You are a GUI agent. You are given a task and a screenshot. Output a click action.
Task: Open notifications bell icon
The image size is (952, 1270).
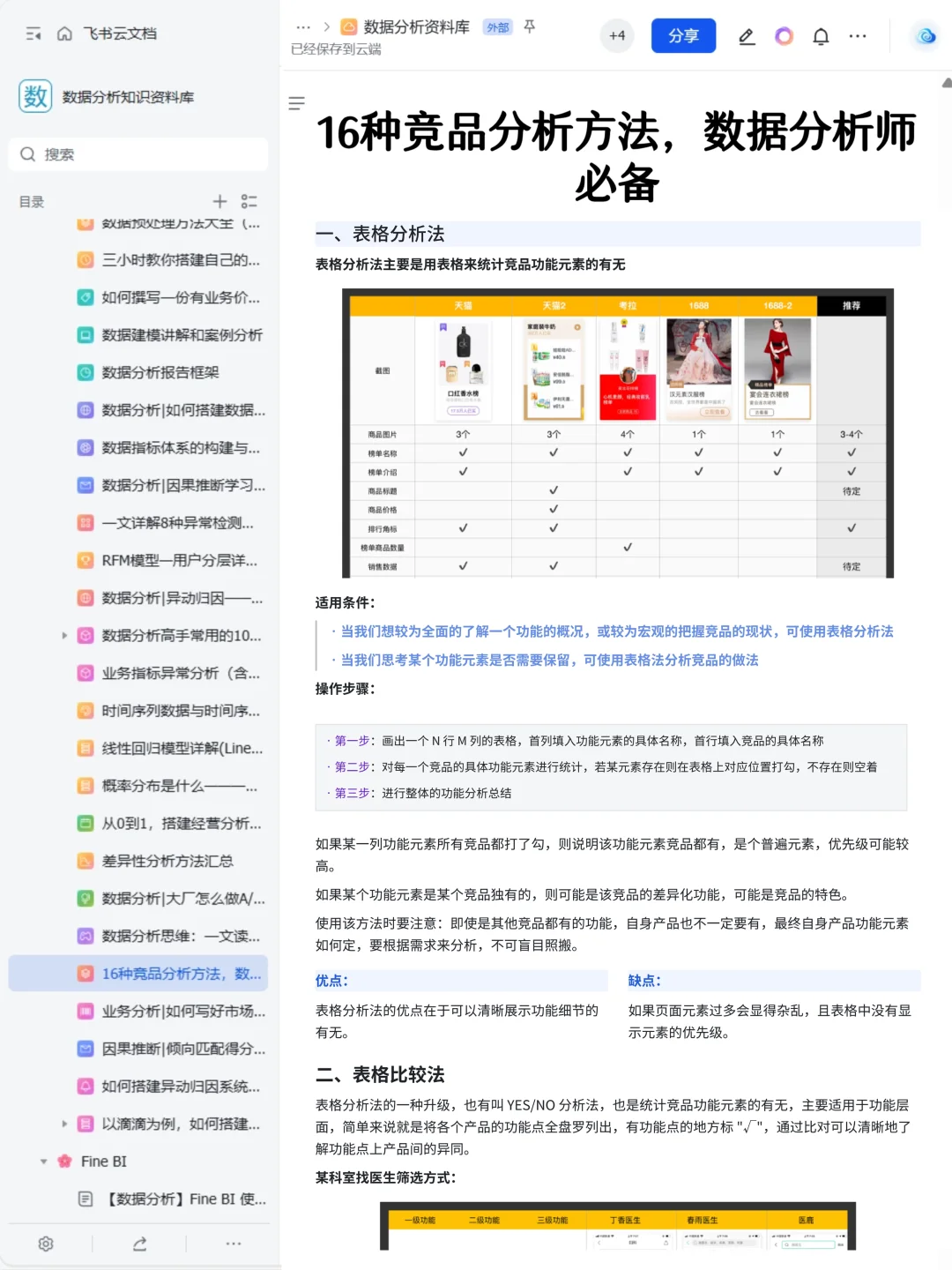click(x=821, y=36)
